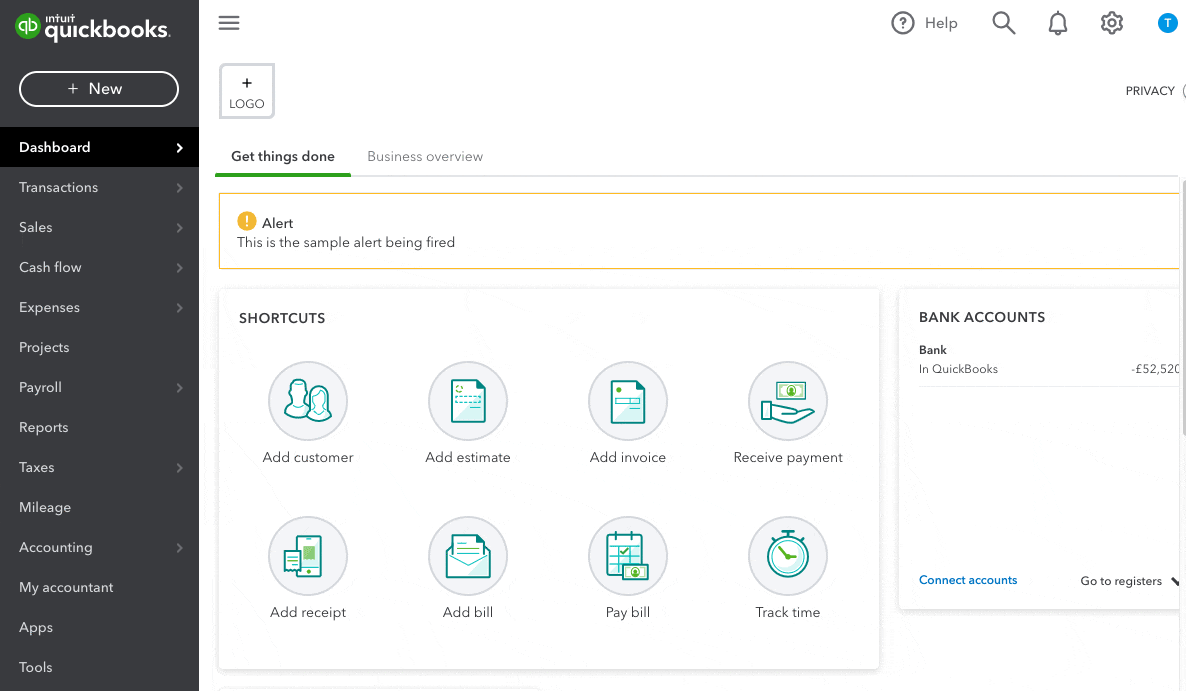The width and height of the screenshot is (1186, 691).
Task: Click the vertical page scrollbar
Action: tap(1183, 306)
